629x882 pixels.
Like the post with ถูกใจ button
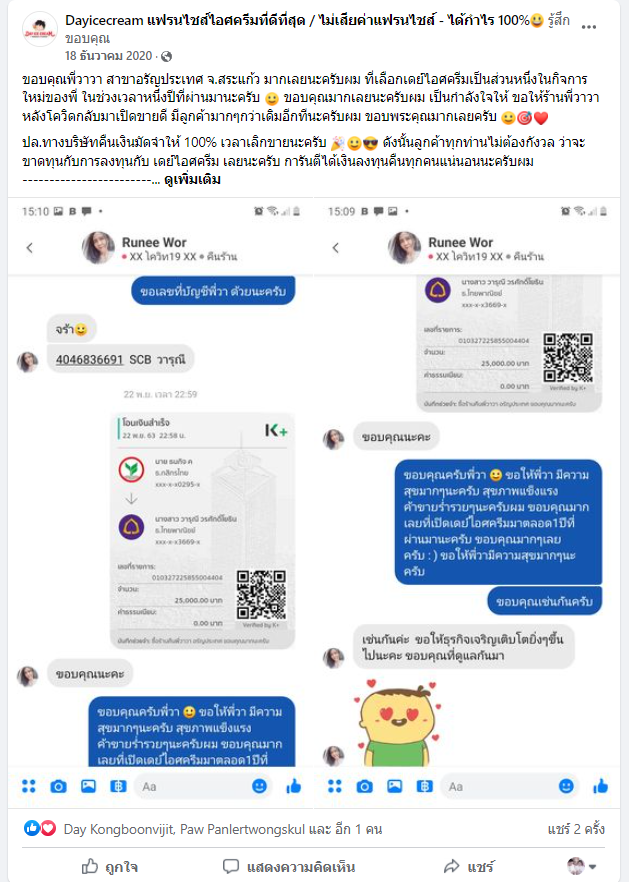[110, 867]
